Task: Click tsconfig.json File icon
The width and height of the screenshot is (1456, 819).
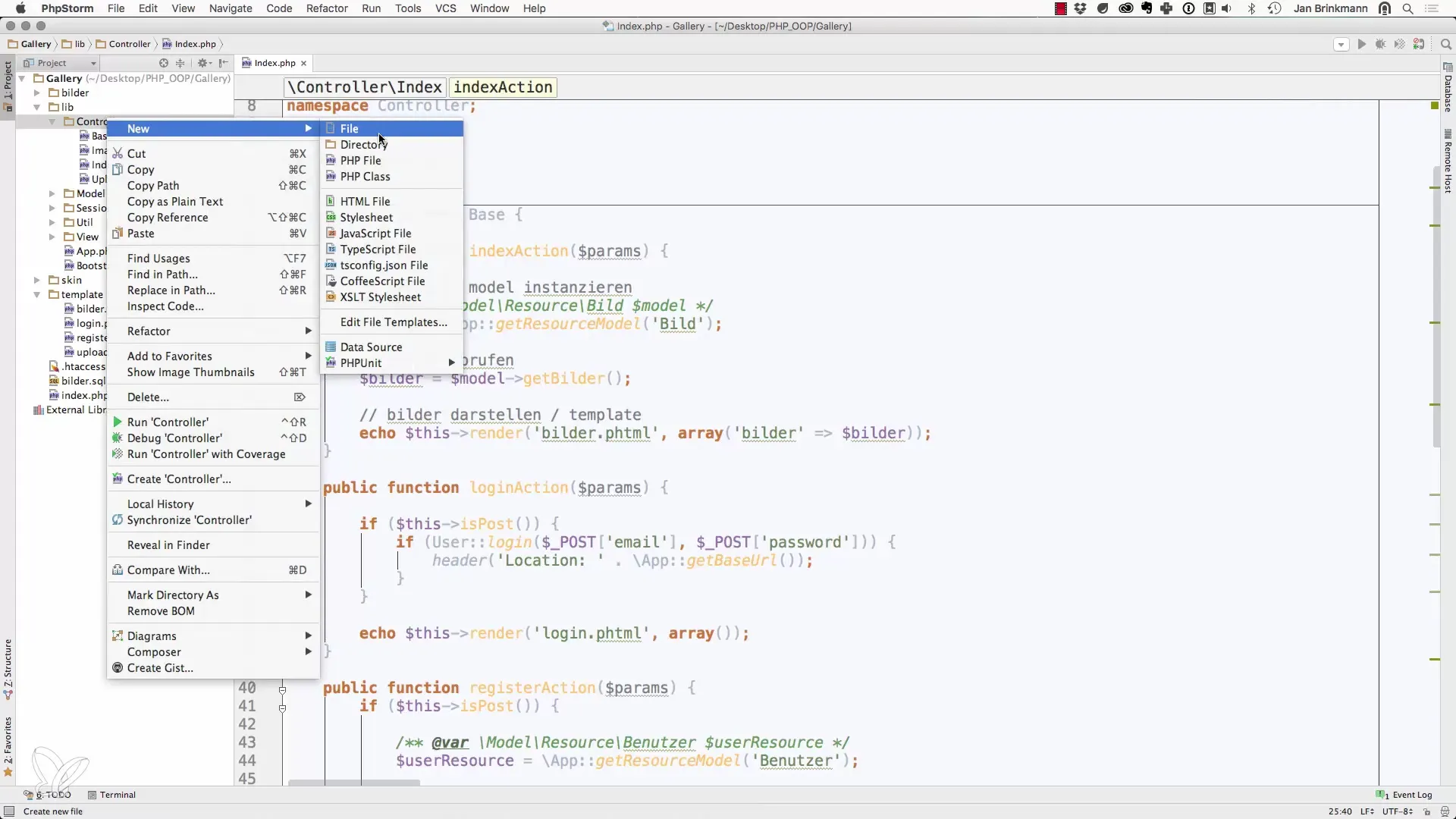Action: (331, 265)
